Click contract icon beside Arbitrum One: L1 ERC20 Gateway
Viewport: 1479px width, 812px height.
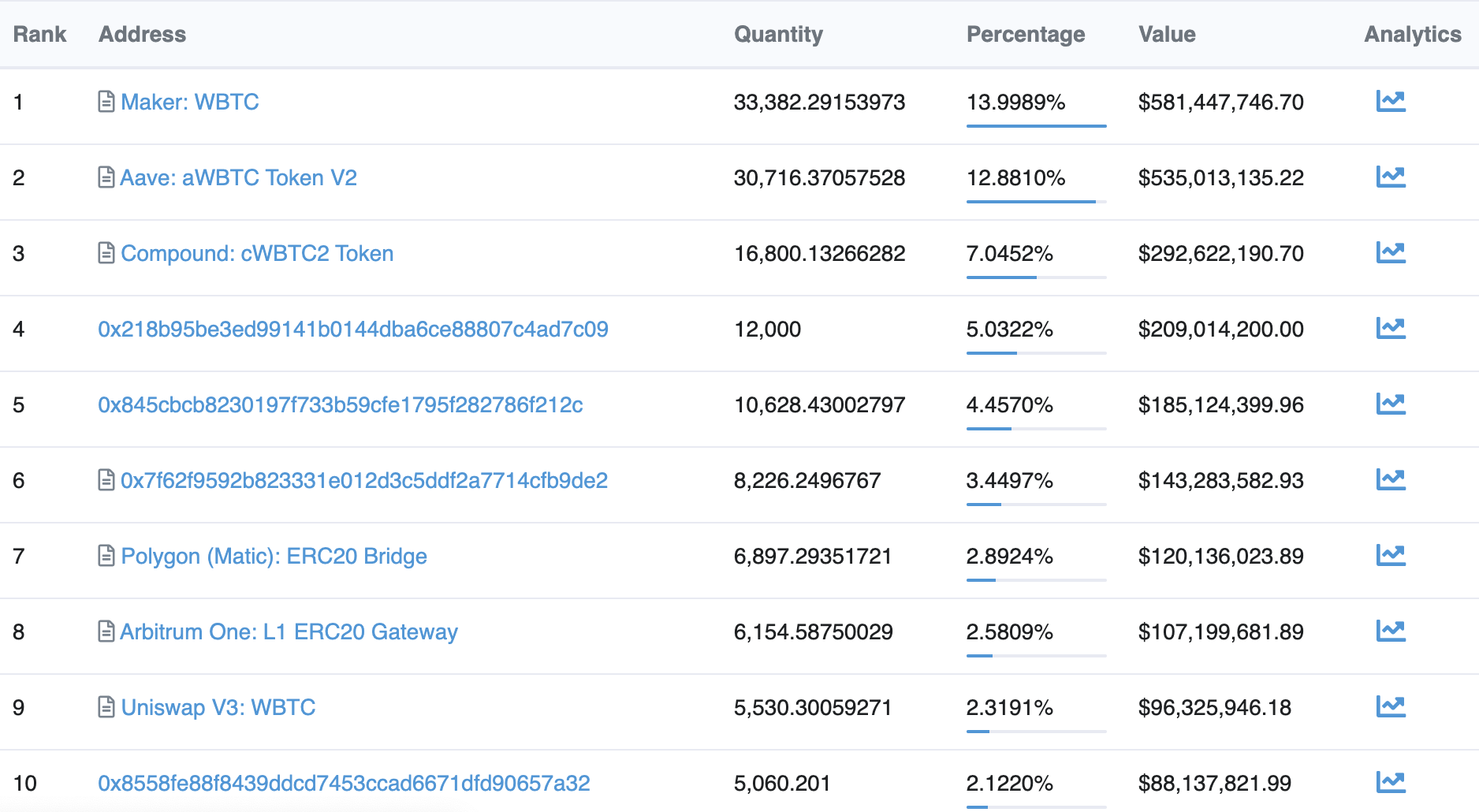[x=106, y=631]
